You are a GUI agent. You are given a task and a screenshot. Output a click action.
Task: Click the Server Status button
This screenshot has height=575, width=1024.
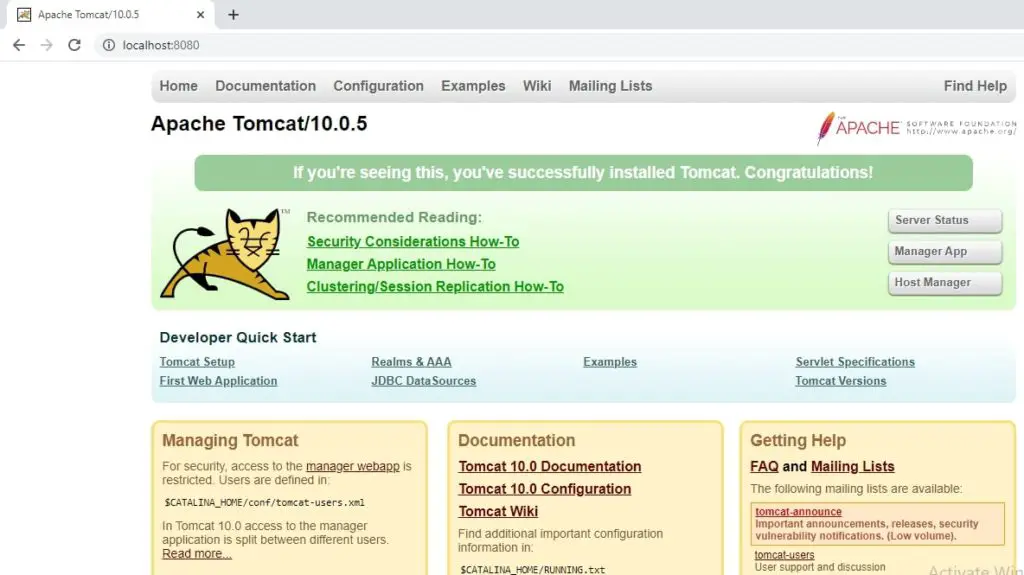[x=944, y=220]
